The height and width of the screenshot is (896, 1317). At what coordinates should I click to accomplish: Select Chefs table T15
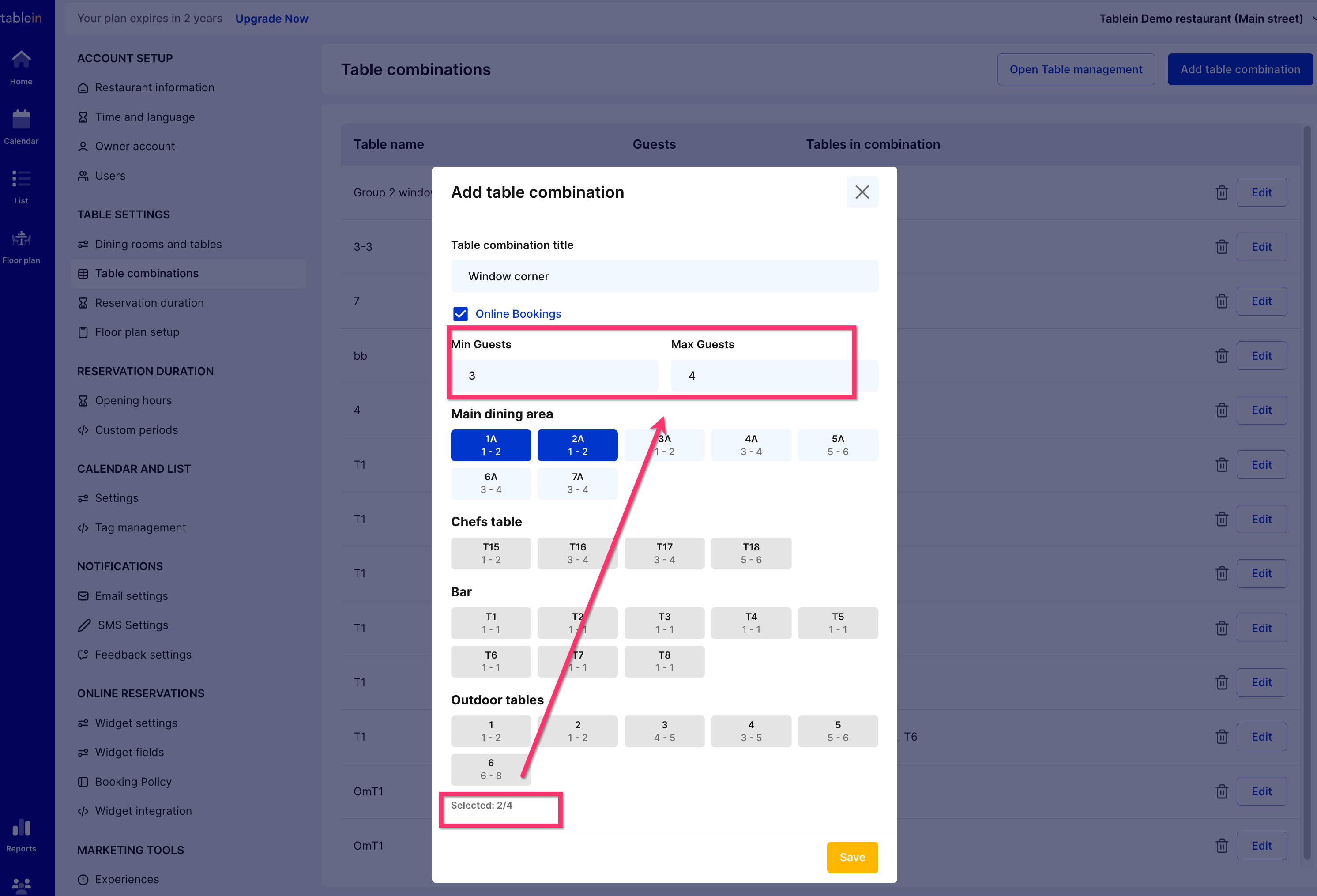point(491,553)
